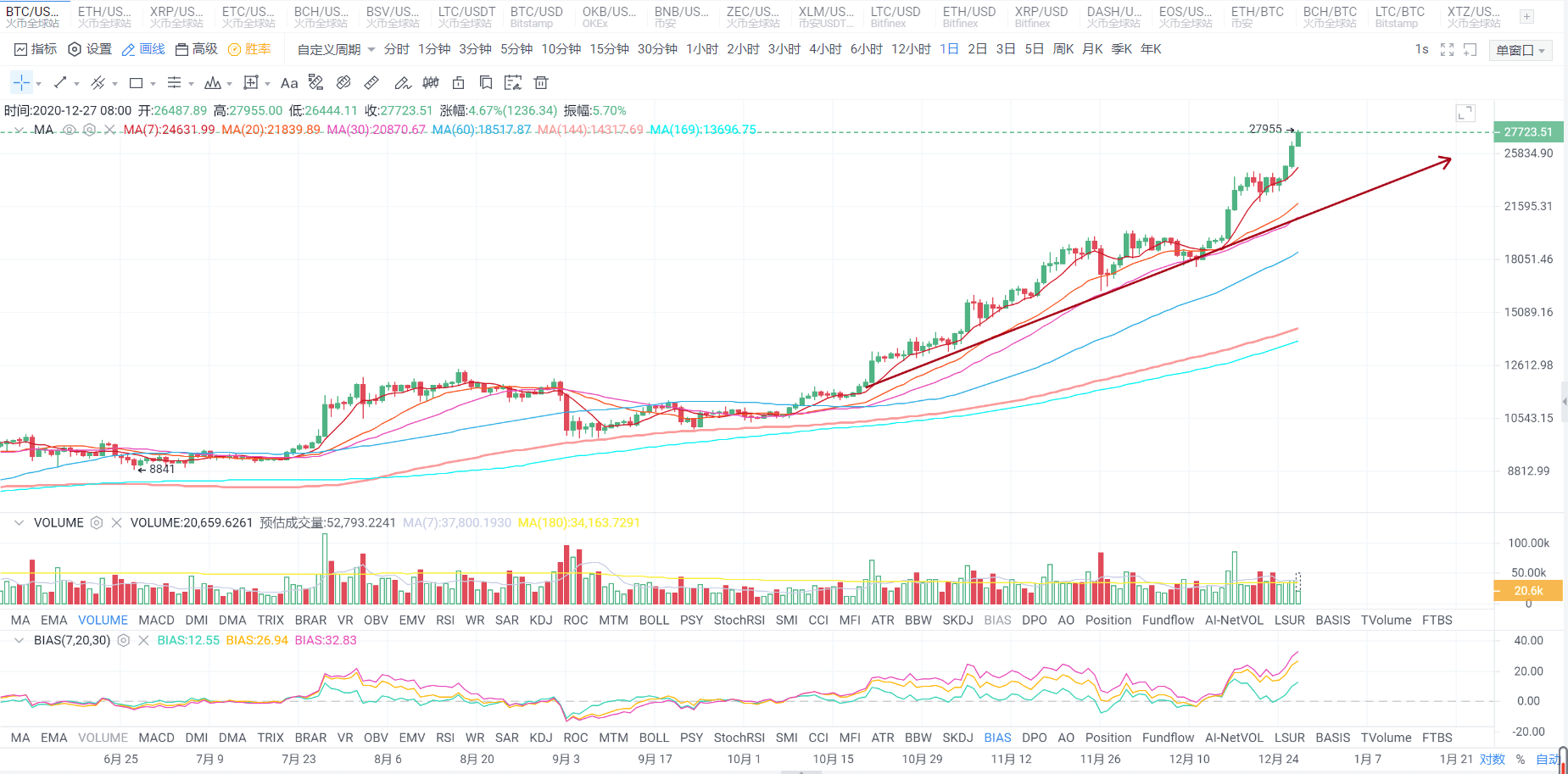This screenshot has width=1568, height=774.
Task: Select the crosshair cursor tool
Action: tap(21, 82)
